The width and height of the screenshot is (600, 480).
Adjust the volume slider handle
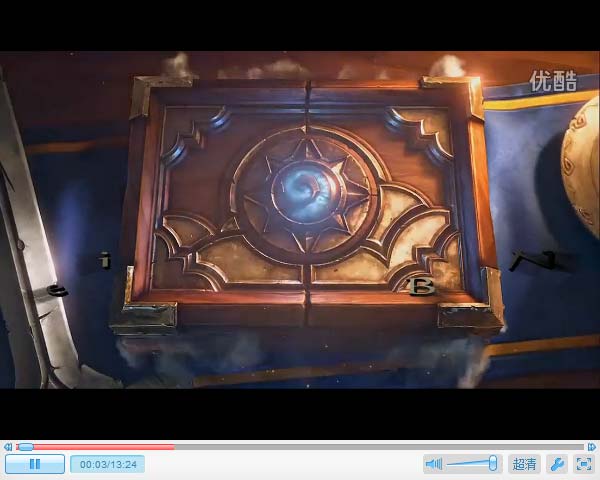click(x=493, y=463)
